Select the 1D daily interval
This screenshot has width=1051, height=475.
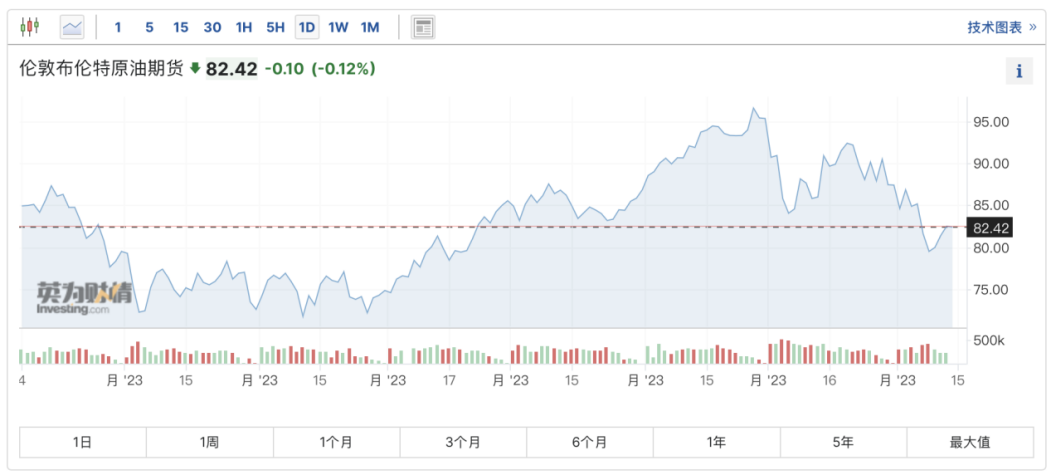click(x=307, y=27)
